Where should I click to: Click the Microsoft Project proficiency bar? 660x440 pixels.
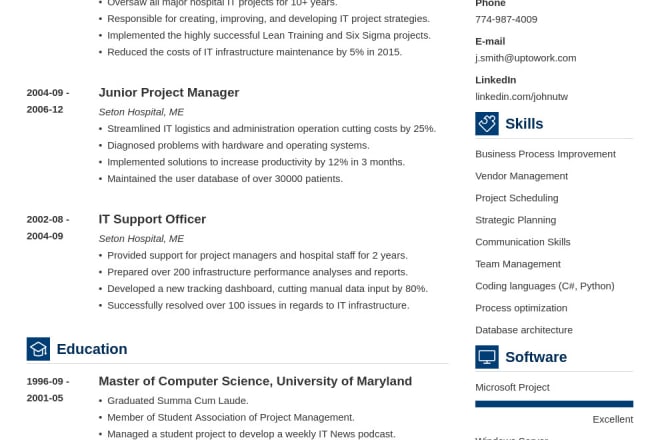click(554, 404)
